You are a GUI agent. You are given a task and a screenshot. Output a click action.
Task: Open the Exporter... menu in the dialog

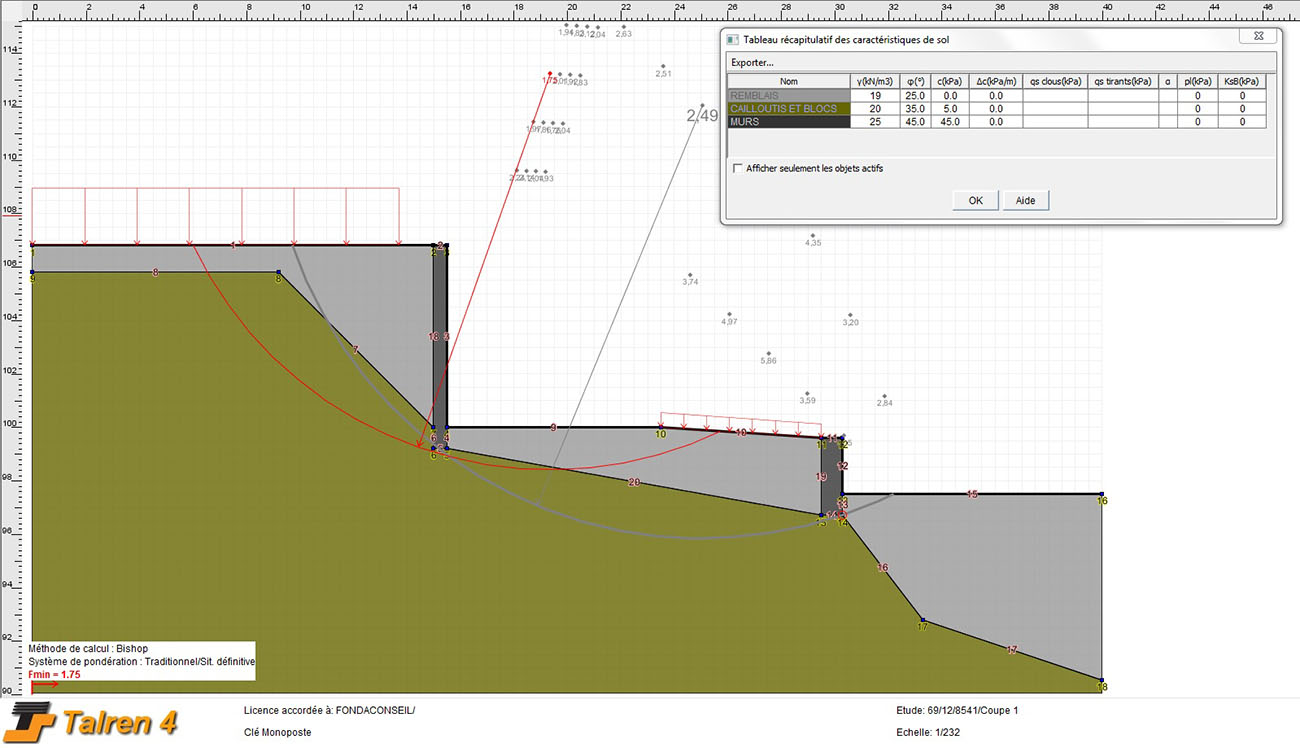click(x=752, y=63)
